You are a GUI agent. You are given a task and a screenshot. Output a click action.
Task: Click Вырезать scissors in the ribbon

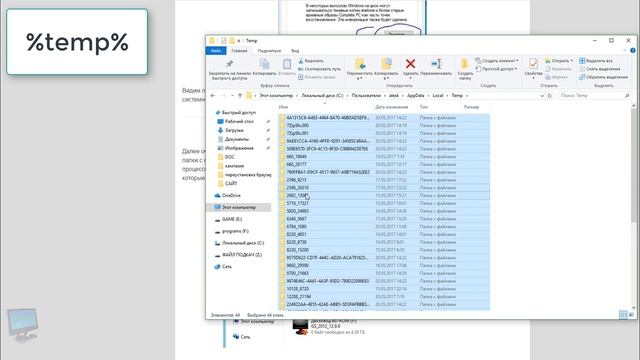click(x=311, y=61)
